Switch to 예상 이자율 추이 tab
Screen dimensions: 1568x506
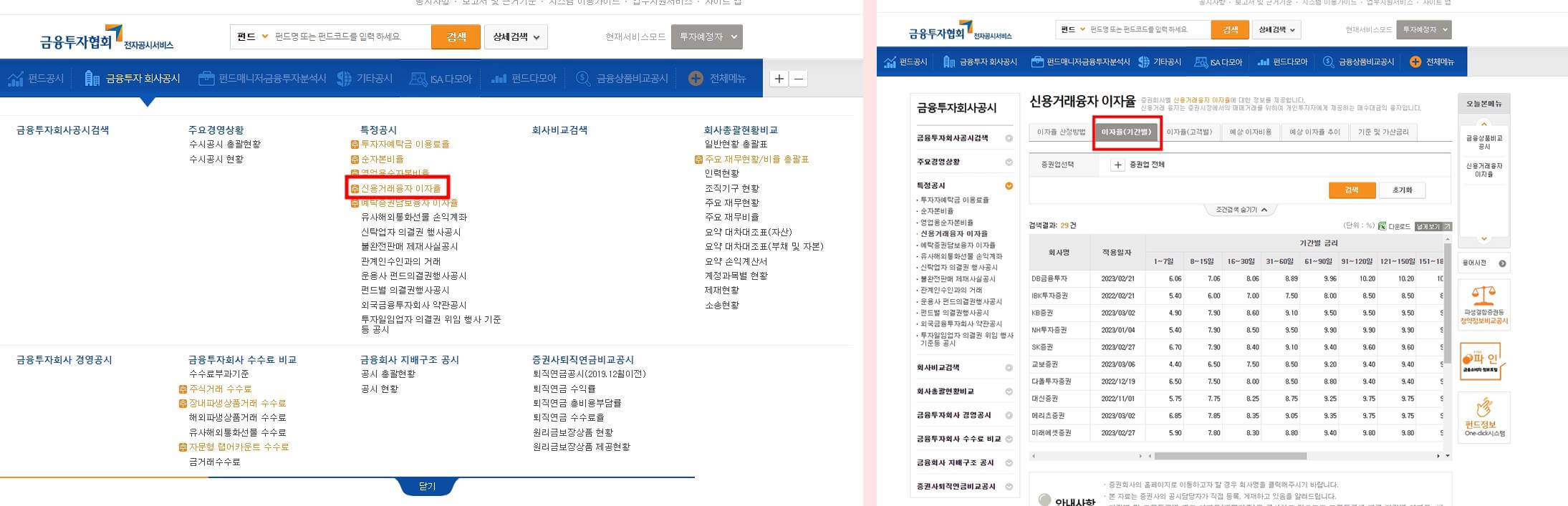pos(1314,132)
